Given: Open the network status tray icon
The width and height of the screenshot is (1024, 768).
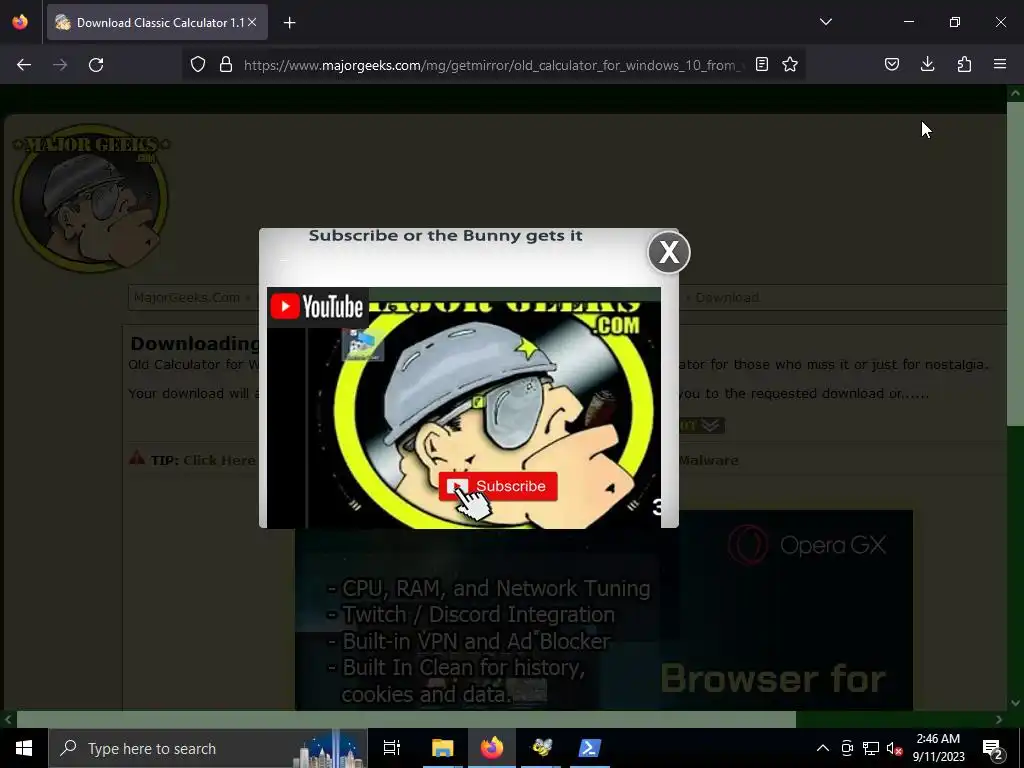Looking at the screenshot, I should (871, 748).
